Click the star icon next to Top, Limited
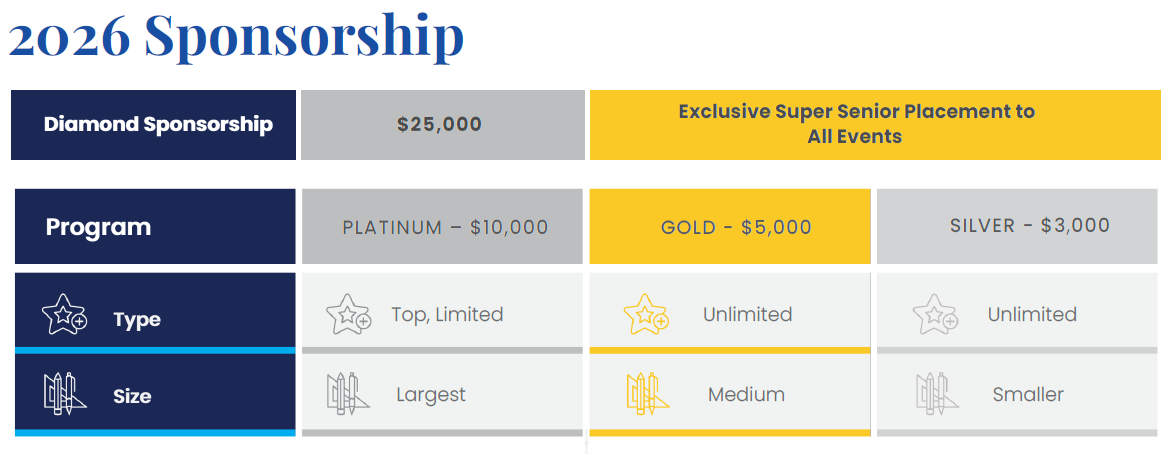This screenshot has height=456, width=1167. tap(348, 314)
